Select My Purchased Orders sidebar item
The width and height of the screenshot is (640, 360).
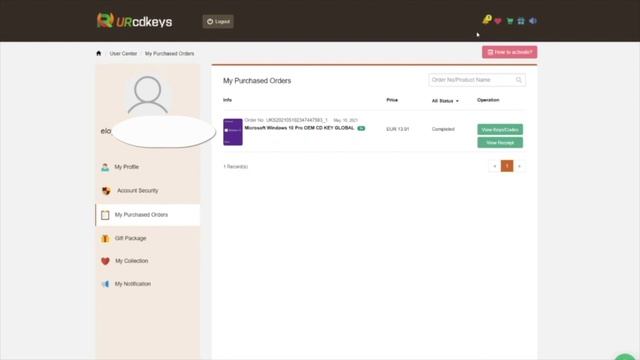pyautogui.click(x=148, y=215)
